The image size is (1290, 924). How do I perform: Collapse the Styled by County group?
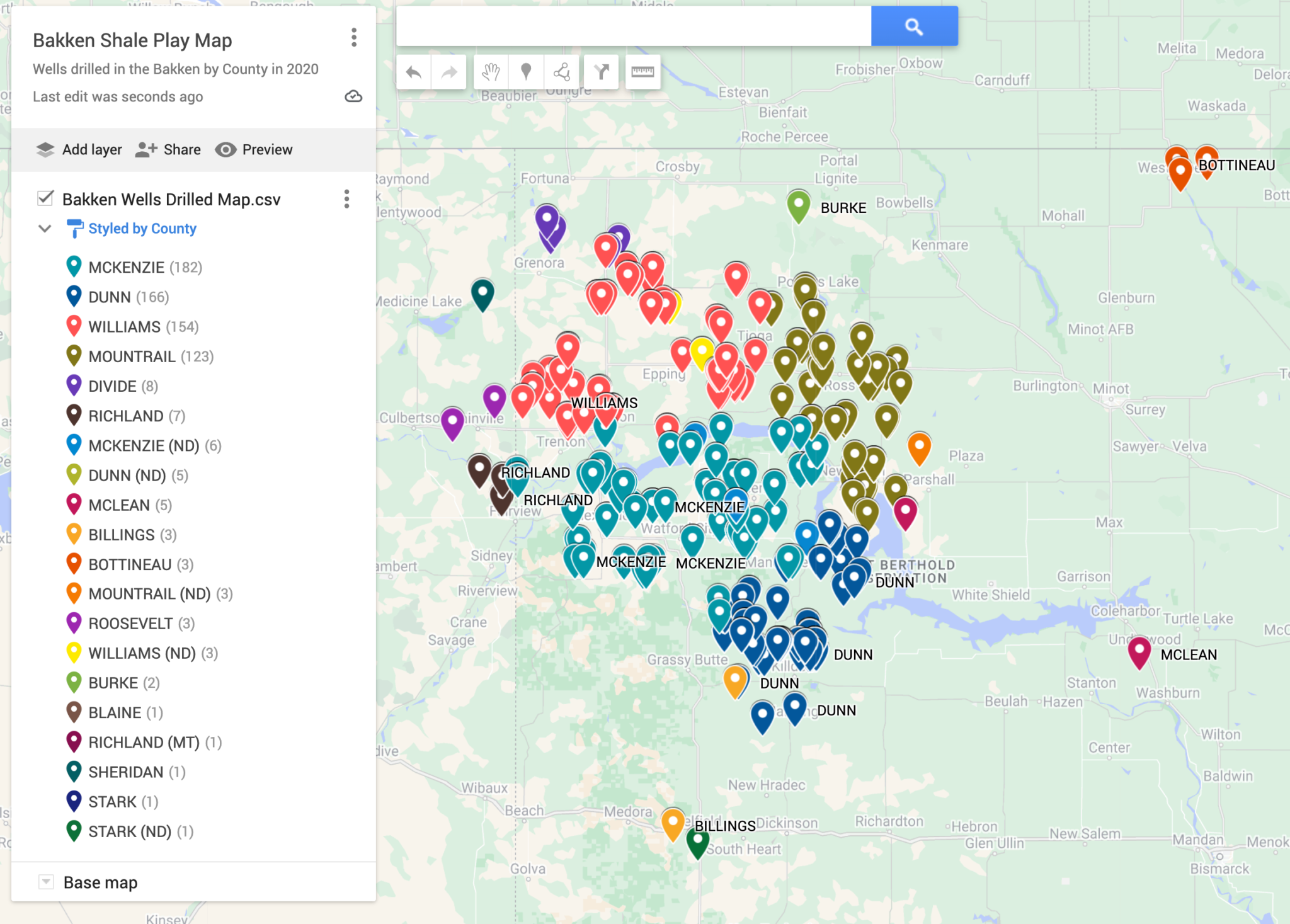[45, 228]
